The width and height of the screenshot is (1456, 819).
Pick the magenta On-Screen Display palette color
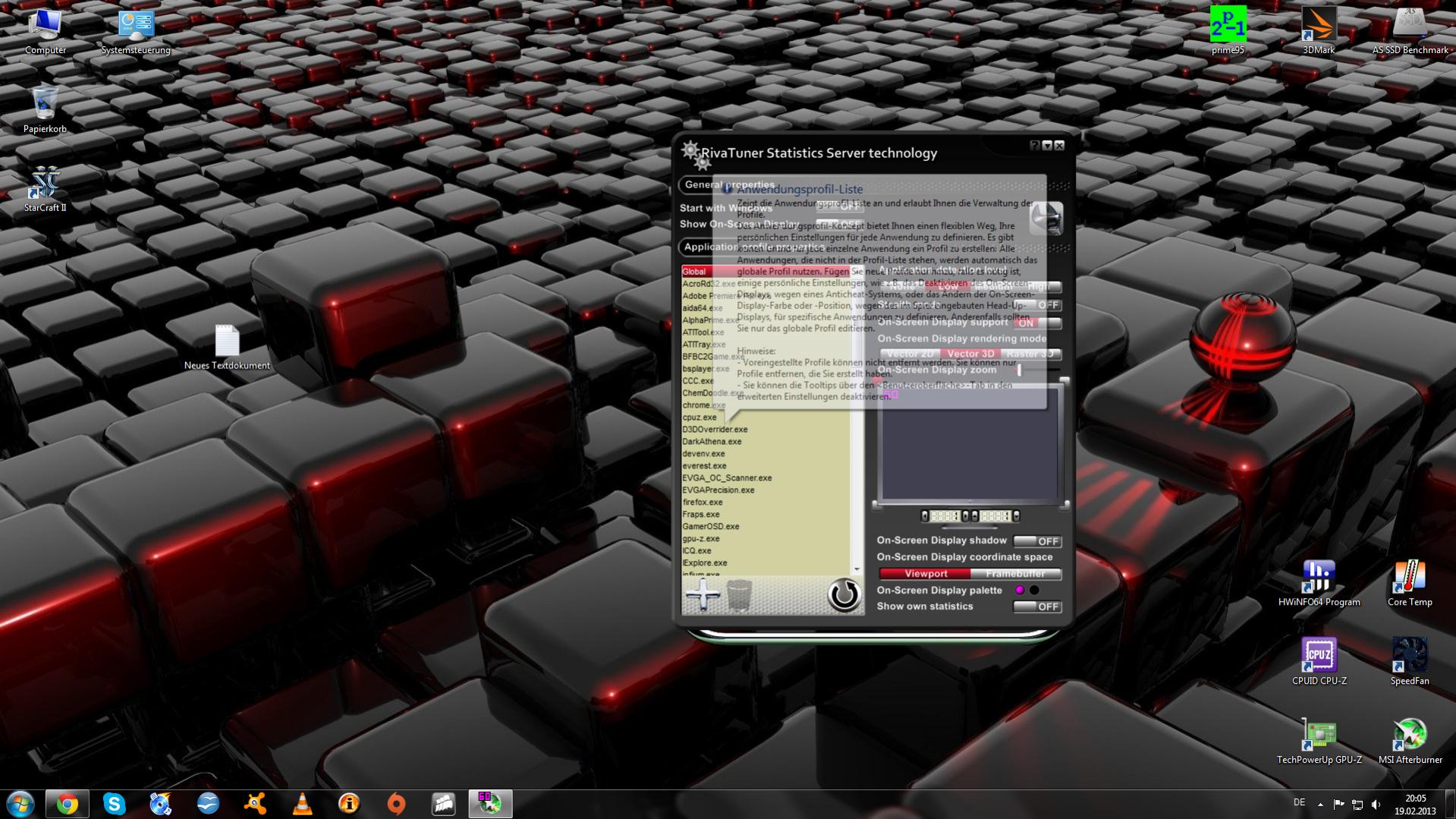coord(1020,590)
